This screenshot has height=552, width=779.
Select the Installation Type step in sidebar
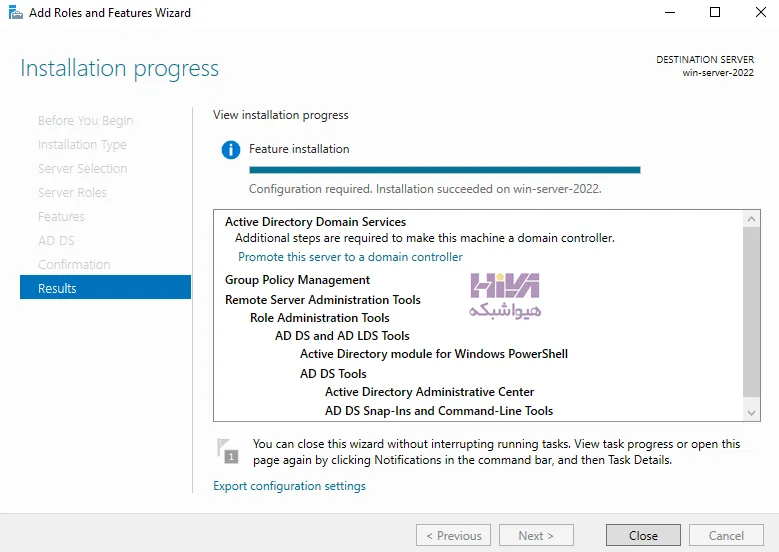[x=82, y=145]
